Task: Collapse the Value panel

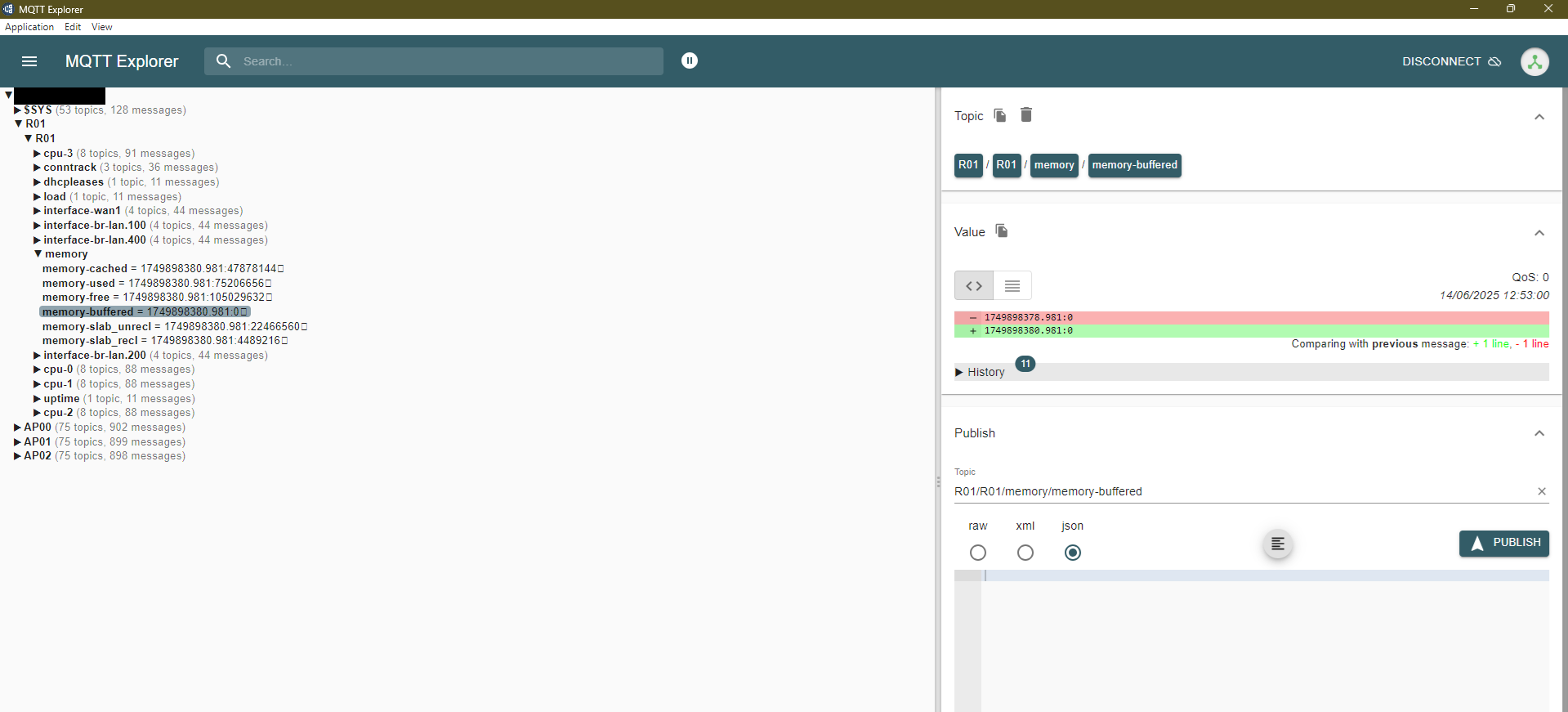Action: [1539, 233]
